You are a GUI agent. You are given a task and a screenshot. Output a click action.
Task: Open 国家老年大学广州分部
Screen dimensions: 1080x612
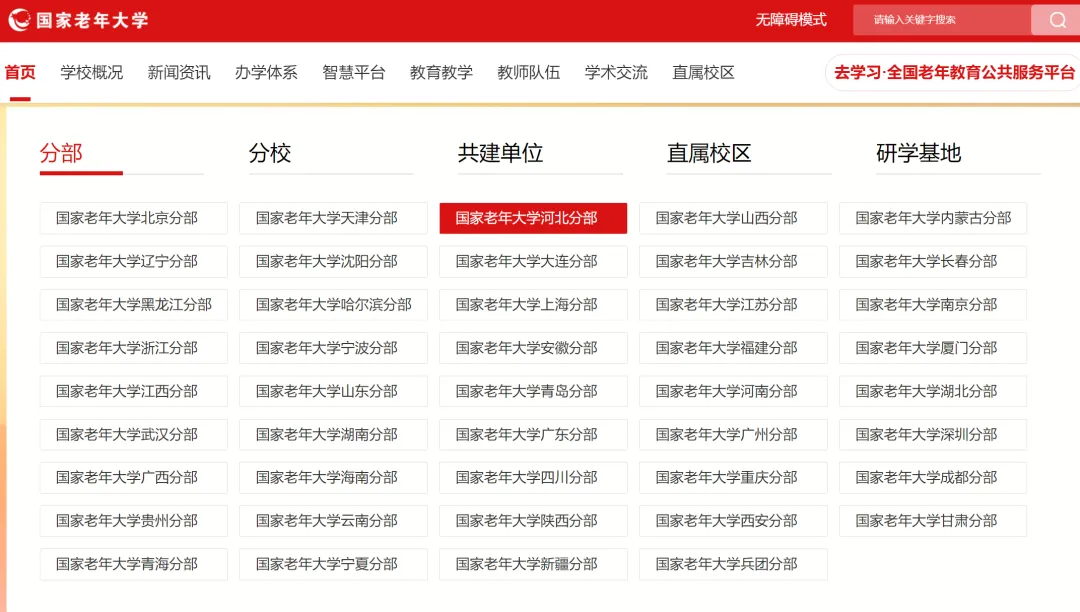pyautogui.click(x=734, y=435)
